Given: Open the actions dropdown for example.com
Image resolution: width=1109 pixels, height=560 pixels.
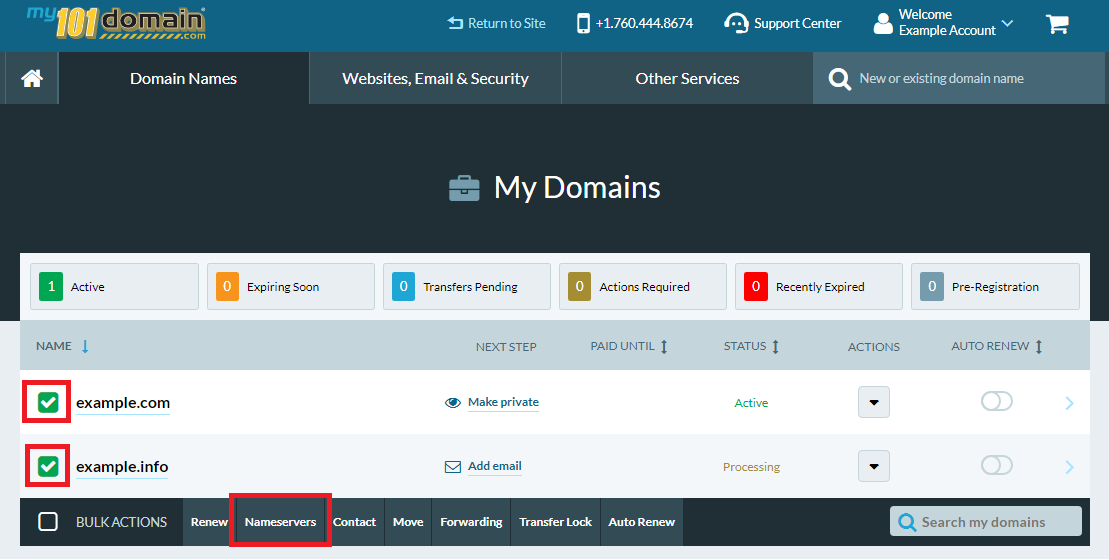Looking at the screenshot, I should tap(874, 402).
